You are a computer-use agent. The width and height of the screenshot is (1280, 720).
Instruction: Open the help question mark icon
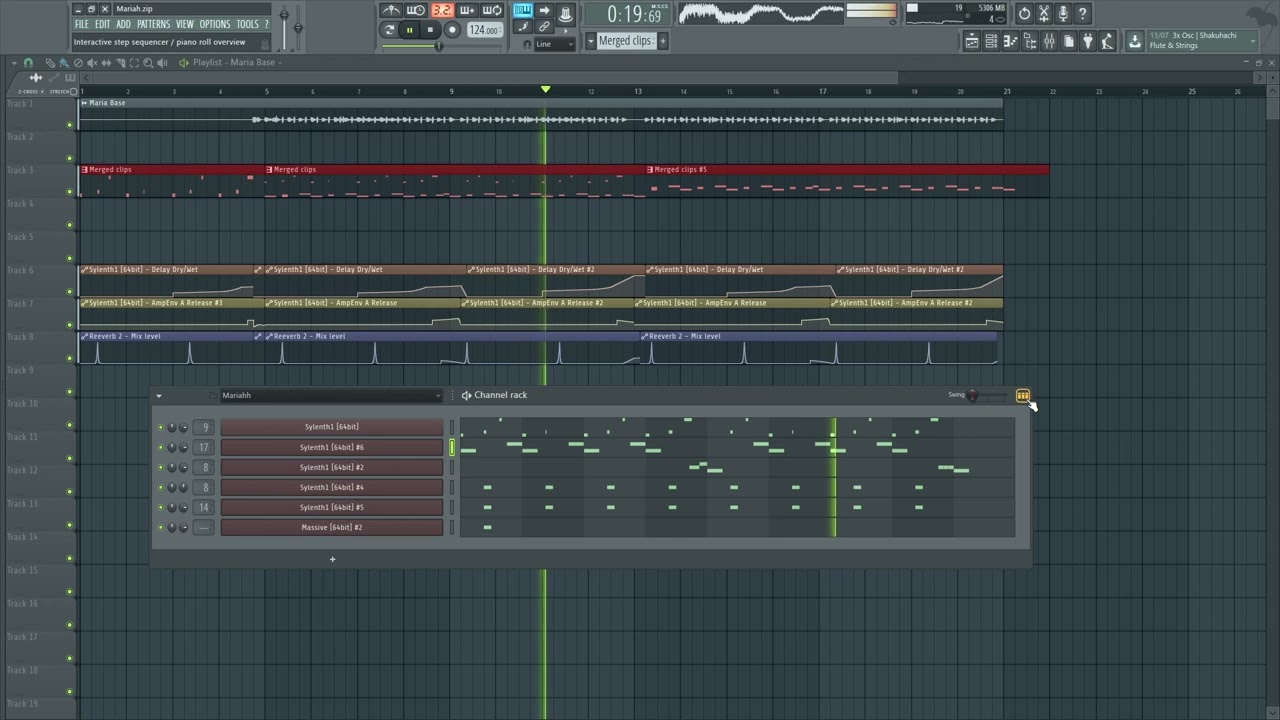(1083, 13)
